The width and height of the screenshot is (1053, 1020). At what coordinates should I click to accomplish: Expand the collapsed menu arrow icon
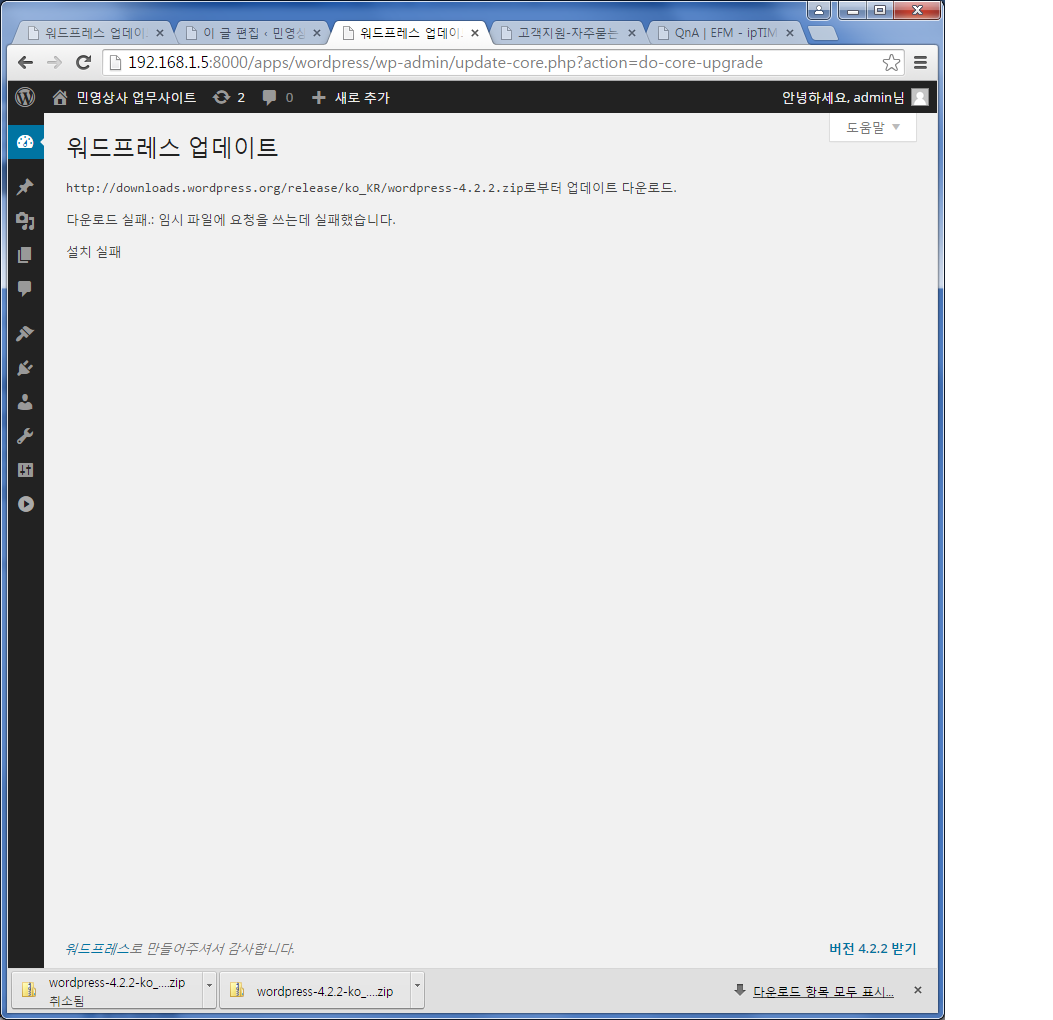(x=26, y=504)
